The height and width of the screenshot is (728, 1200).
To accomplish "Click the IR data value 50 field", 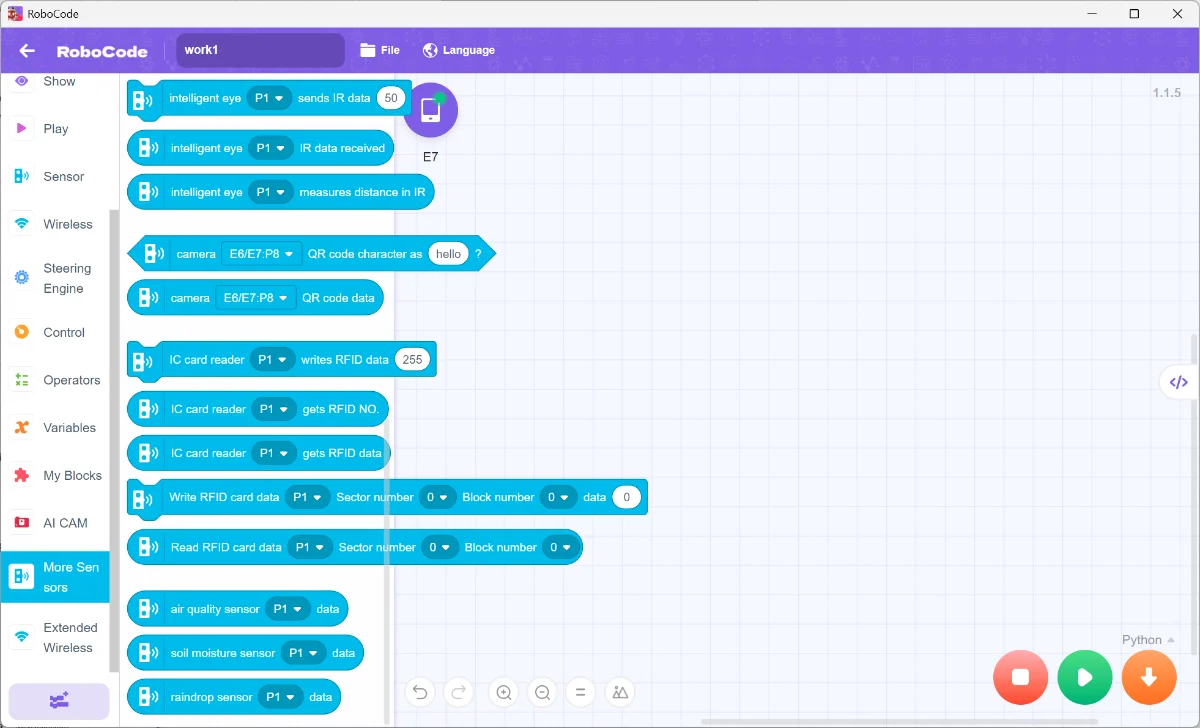I will 391,98.
